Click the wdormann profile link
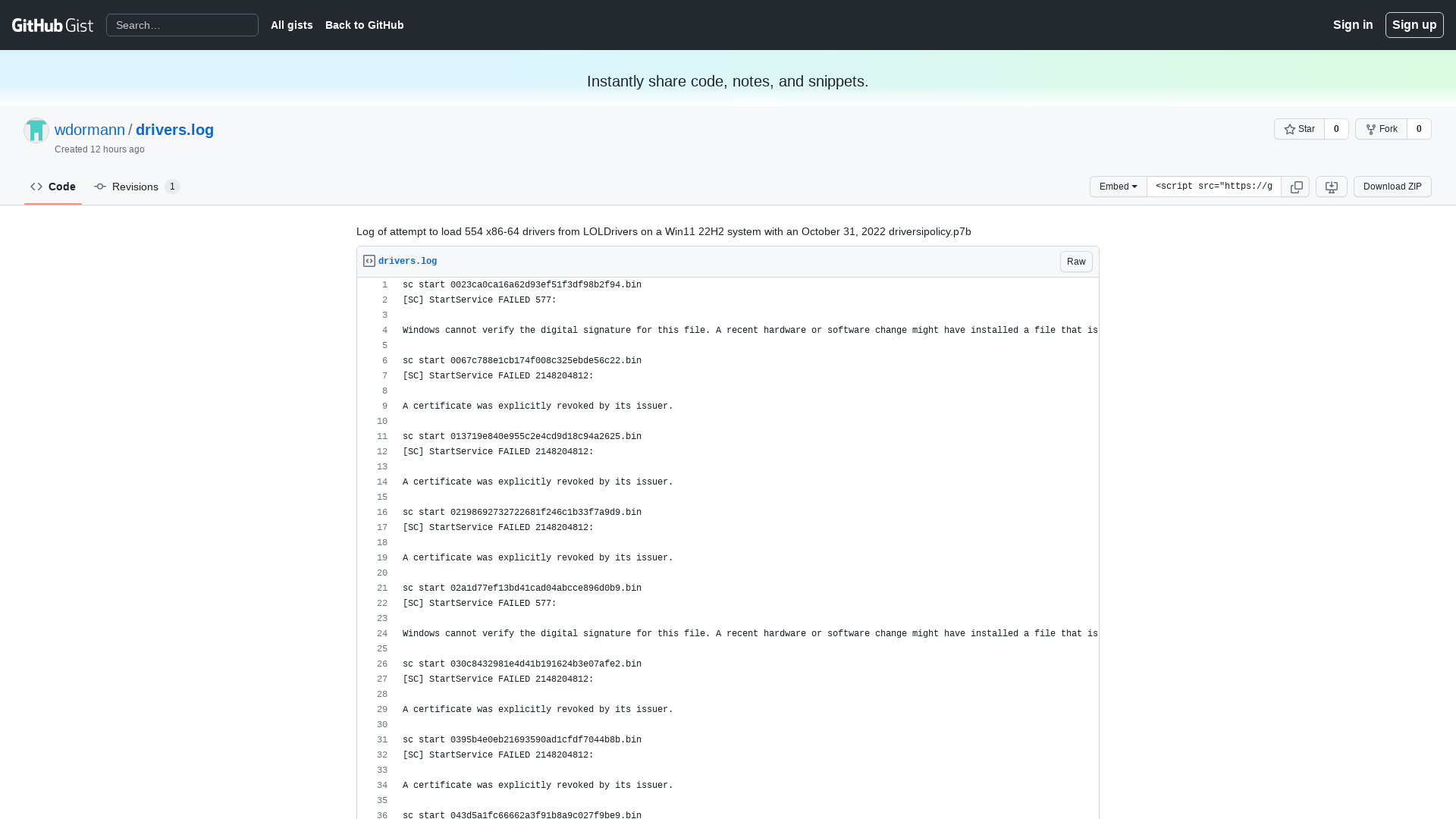 coord(89,129)
